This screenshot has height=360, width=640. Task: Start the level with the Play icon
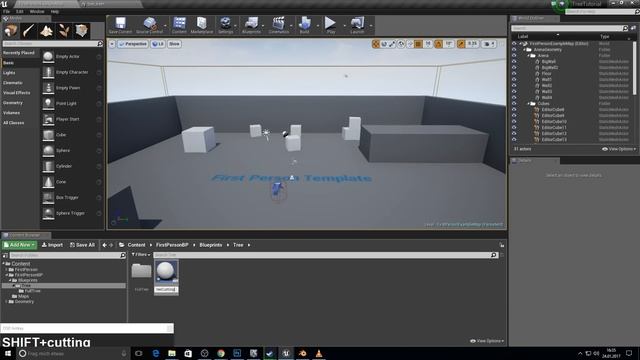(x=330, y=23)
